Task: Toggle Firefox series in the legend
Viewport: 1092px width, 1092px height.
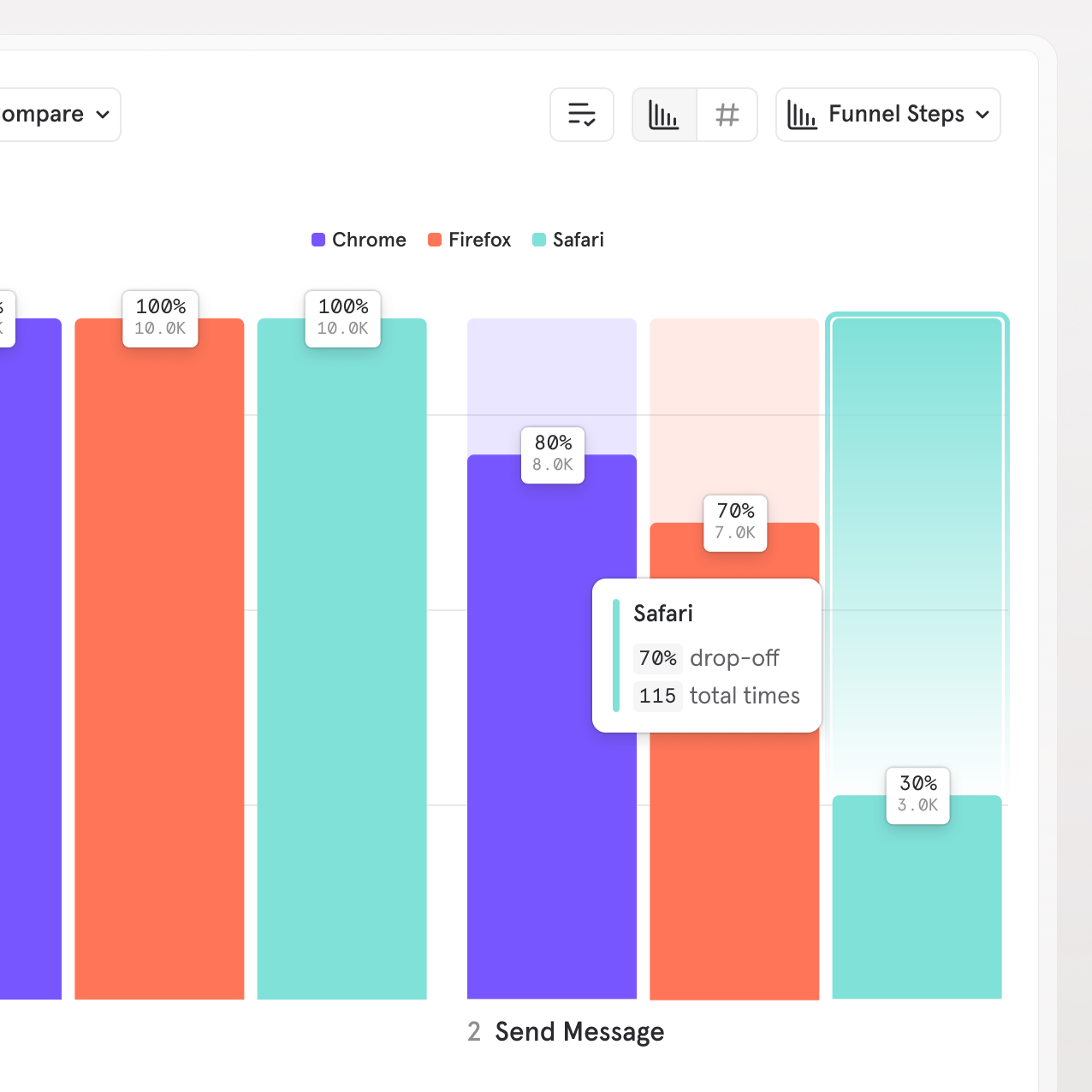Action: point(469,240)
